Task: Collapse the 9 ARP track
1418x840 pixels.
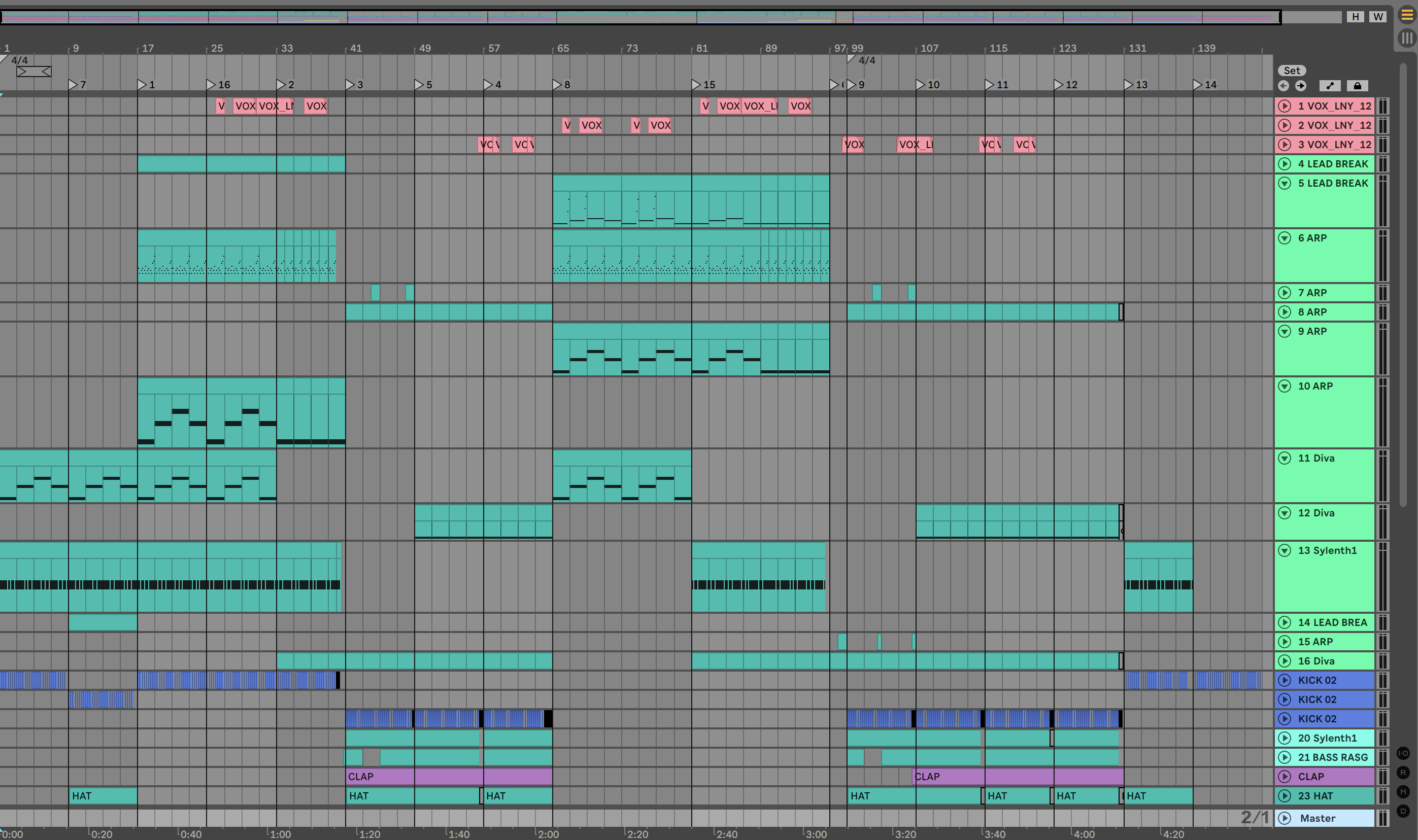Action: [x=1285, y=332]
